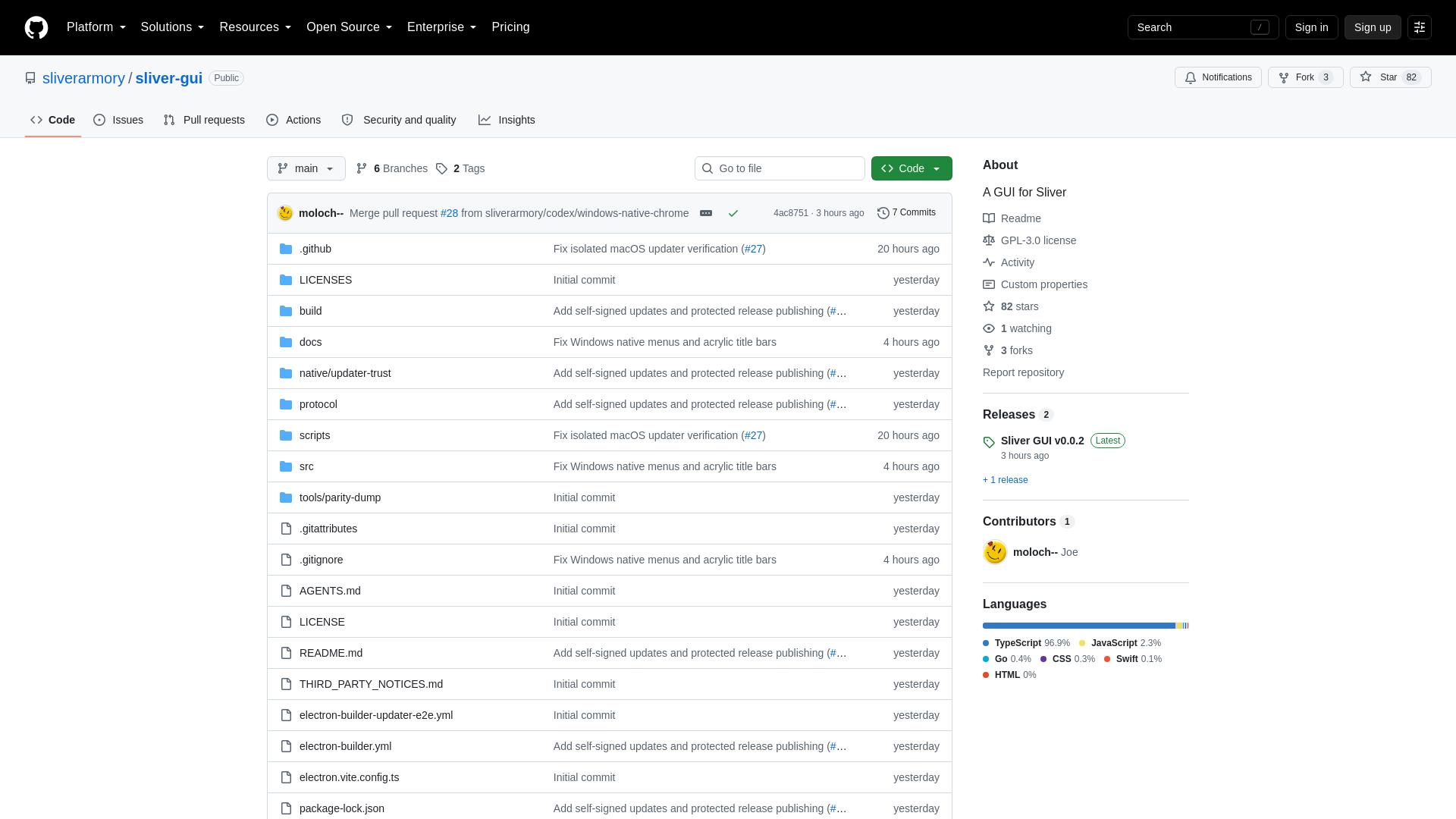Click the moloch-- contributor avatar
The image size is (1456, 819).
995,552
